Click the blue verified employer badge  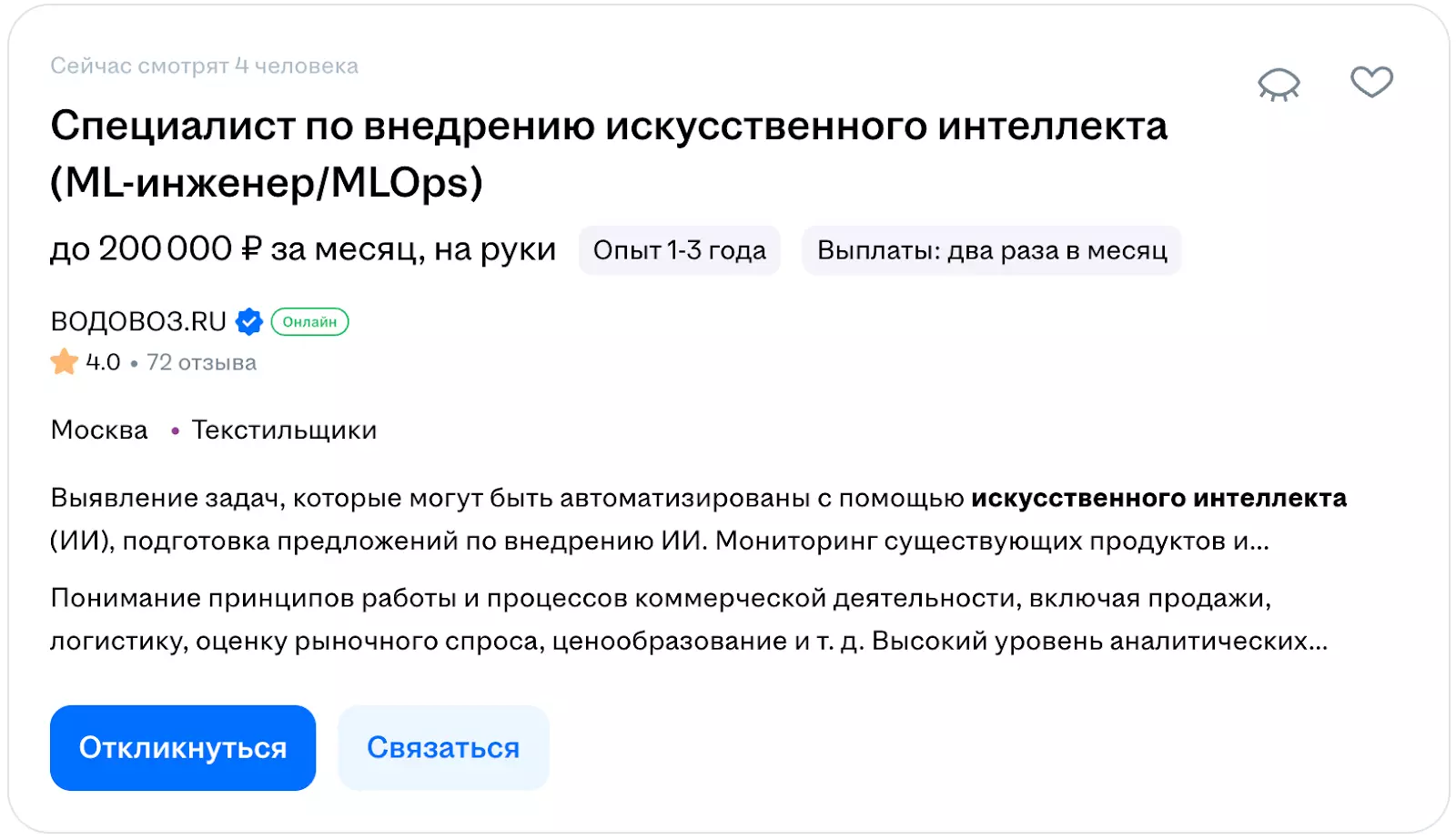pyautogui.click(x=249, y=321)
